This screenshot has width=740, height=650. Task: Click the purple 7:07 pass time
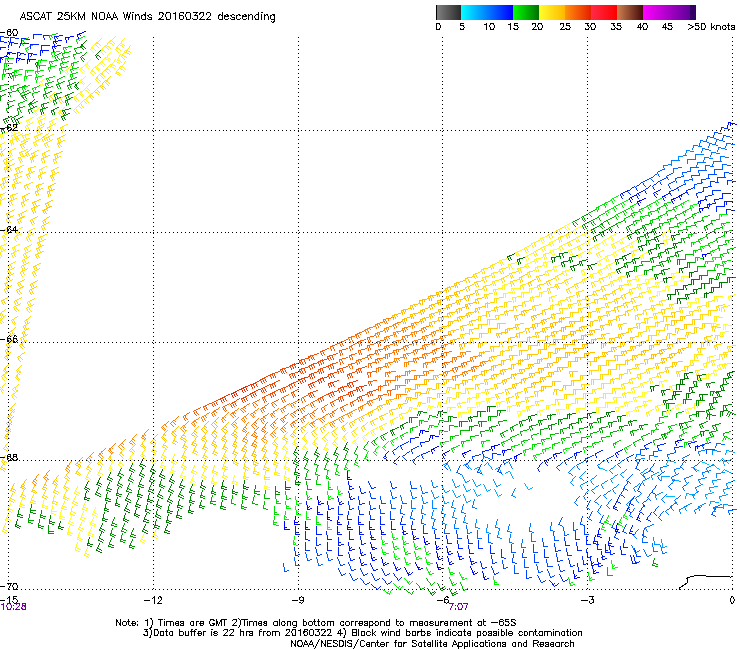tap(458, 607)
